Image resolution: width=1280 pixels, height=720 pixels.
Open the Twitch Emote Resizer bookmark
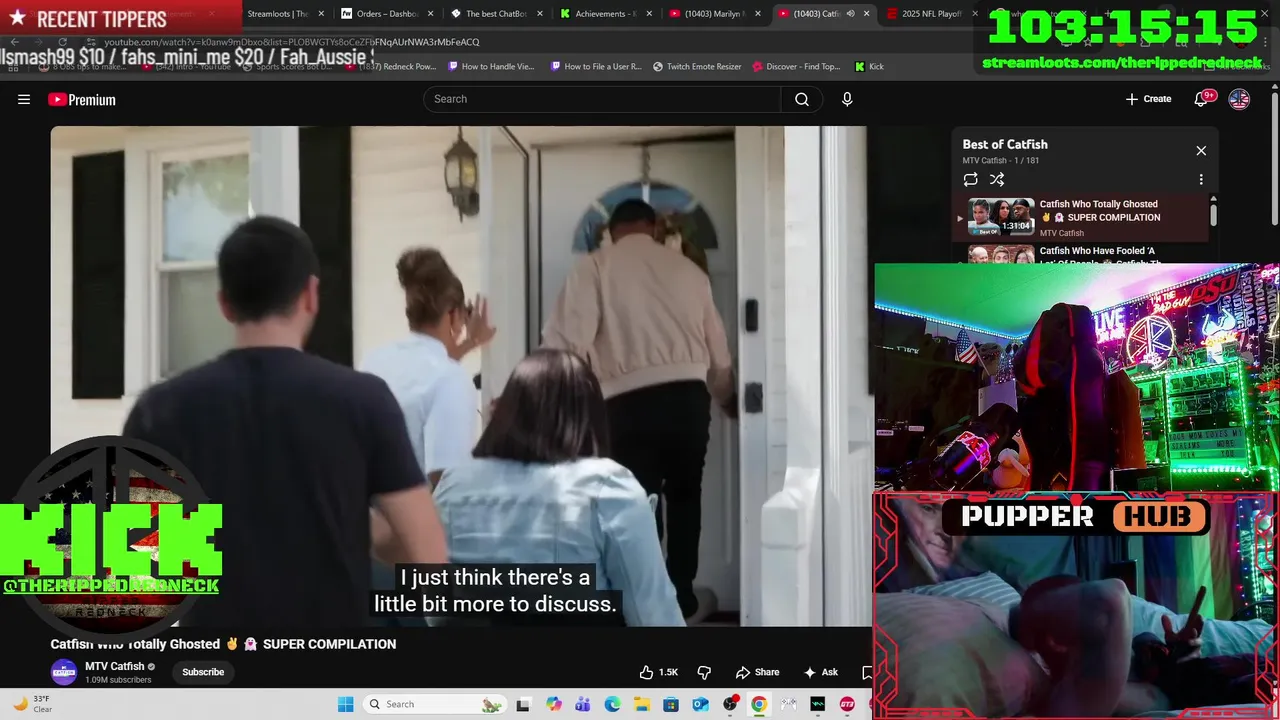click(x=698, y=66)
